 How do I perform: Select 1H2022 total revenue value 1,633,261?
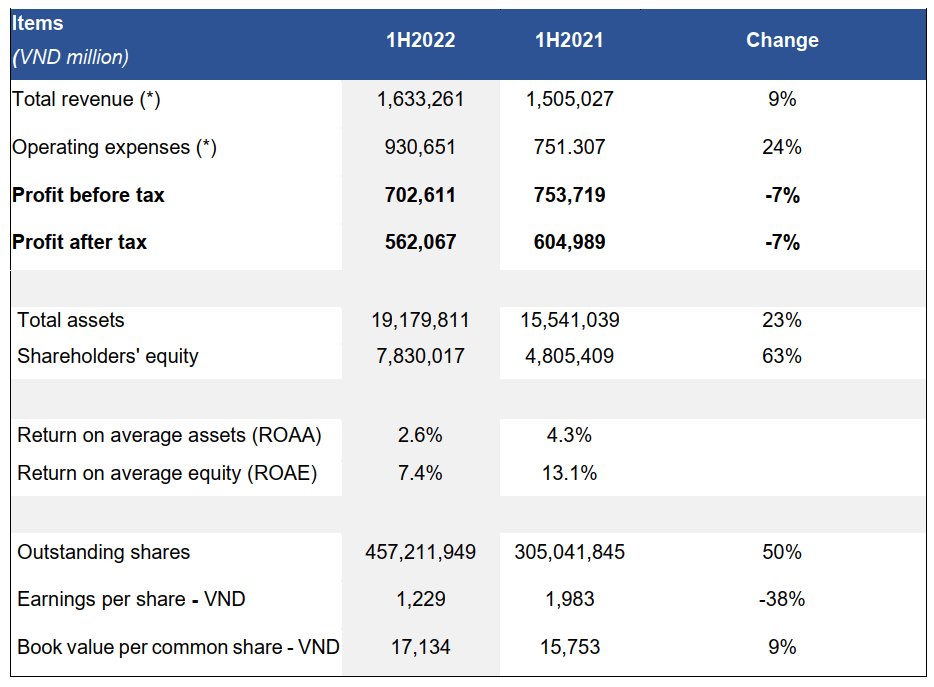421,99
